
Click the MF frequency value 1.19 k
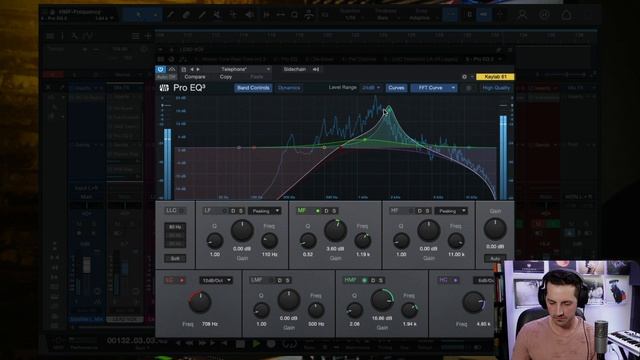click(363, 254)
